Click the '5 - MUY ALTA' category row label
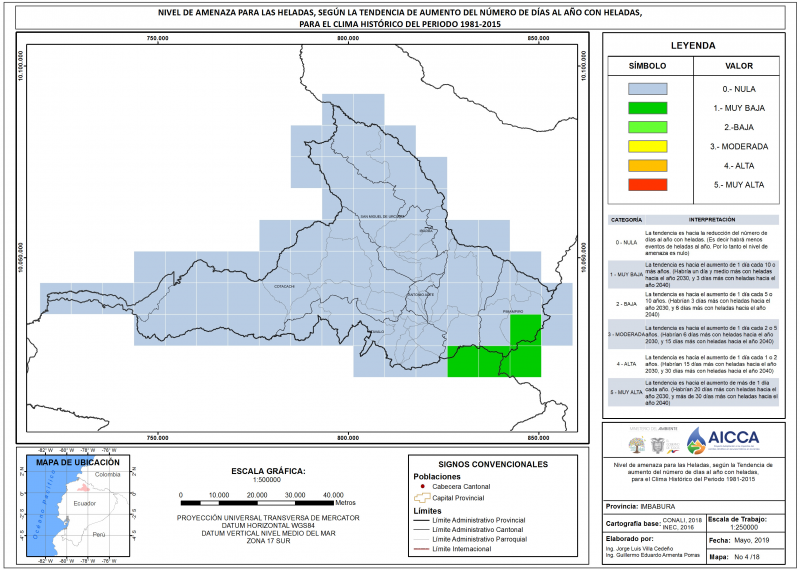 [626, 392]
